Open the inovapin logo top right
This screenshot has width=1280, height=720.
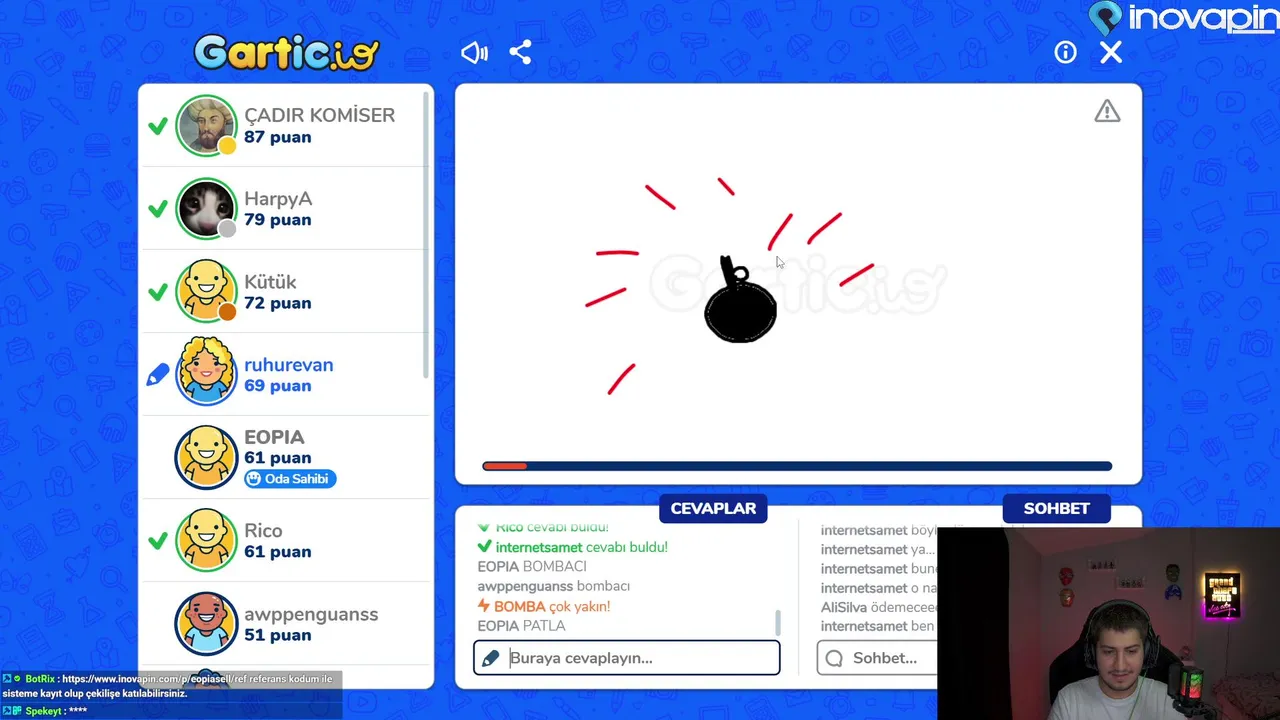click(1183, 18)
